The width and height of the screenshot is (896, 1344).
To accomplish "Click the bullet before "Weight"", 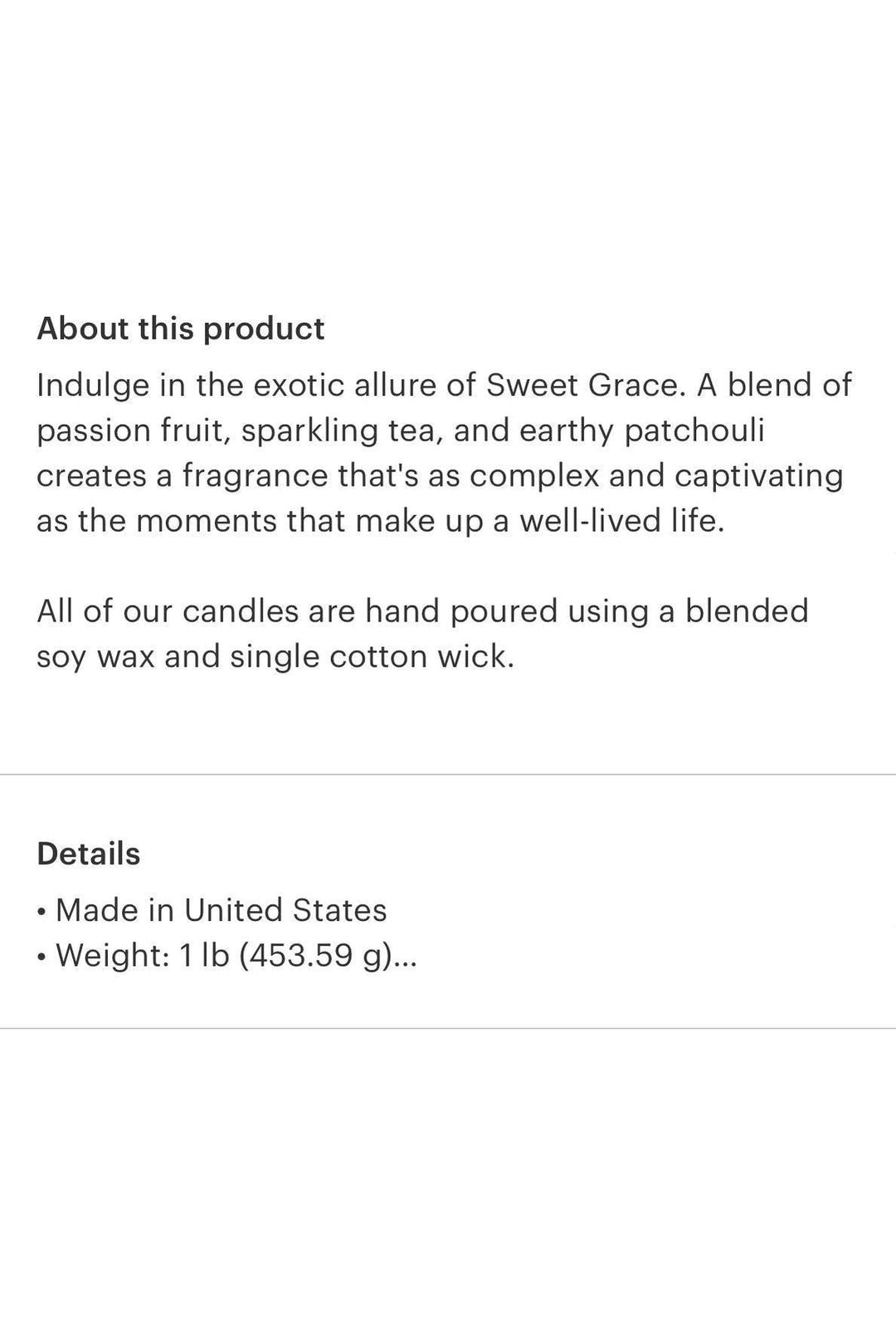I will (x=42, y=957).
